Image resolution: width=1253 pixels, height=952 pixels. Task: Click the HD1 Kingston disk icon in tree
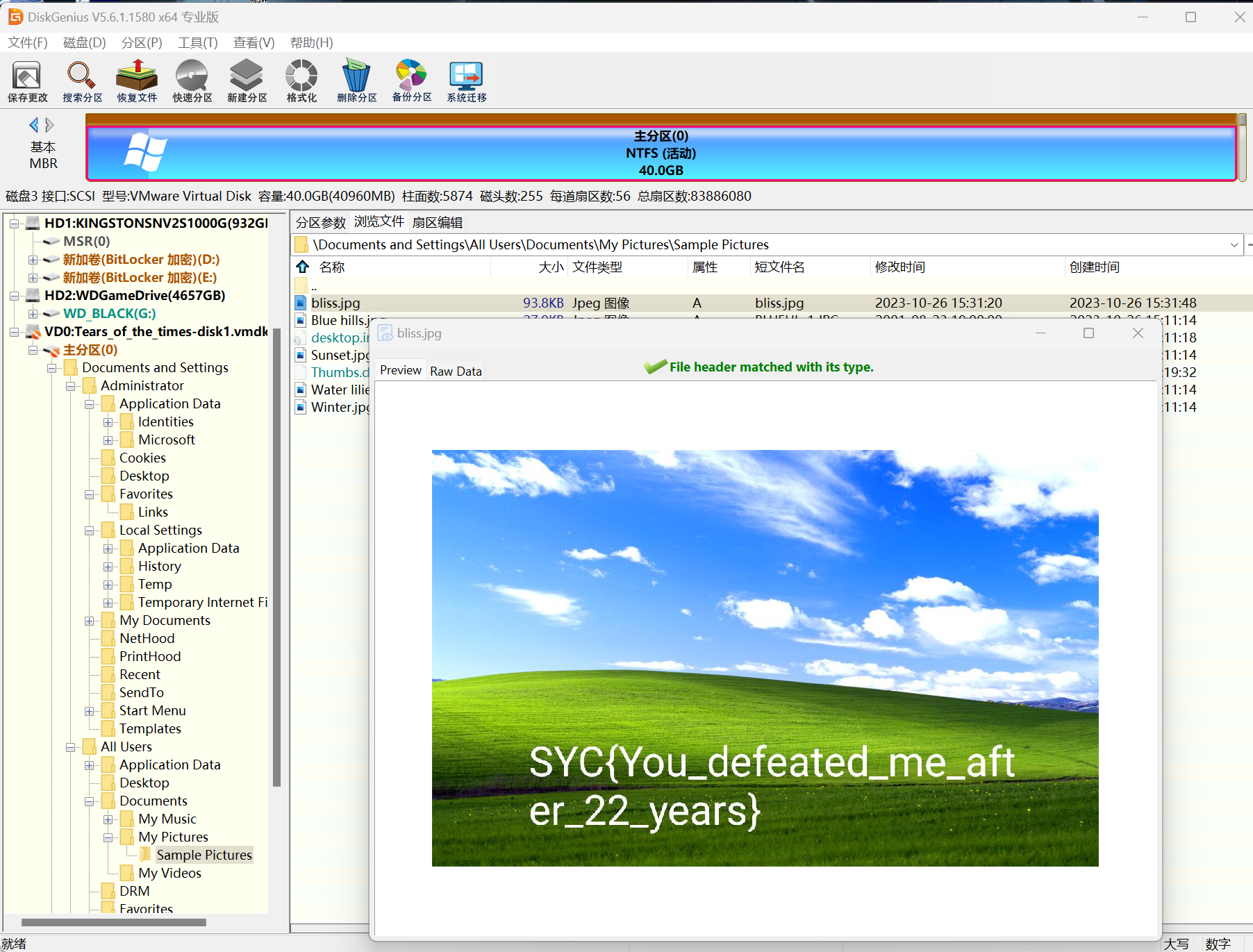(x=33, y=223)
